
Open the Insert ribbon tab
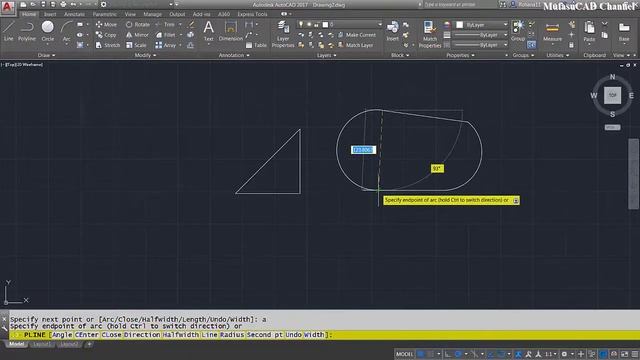click(x=50, y=14)
